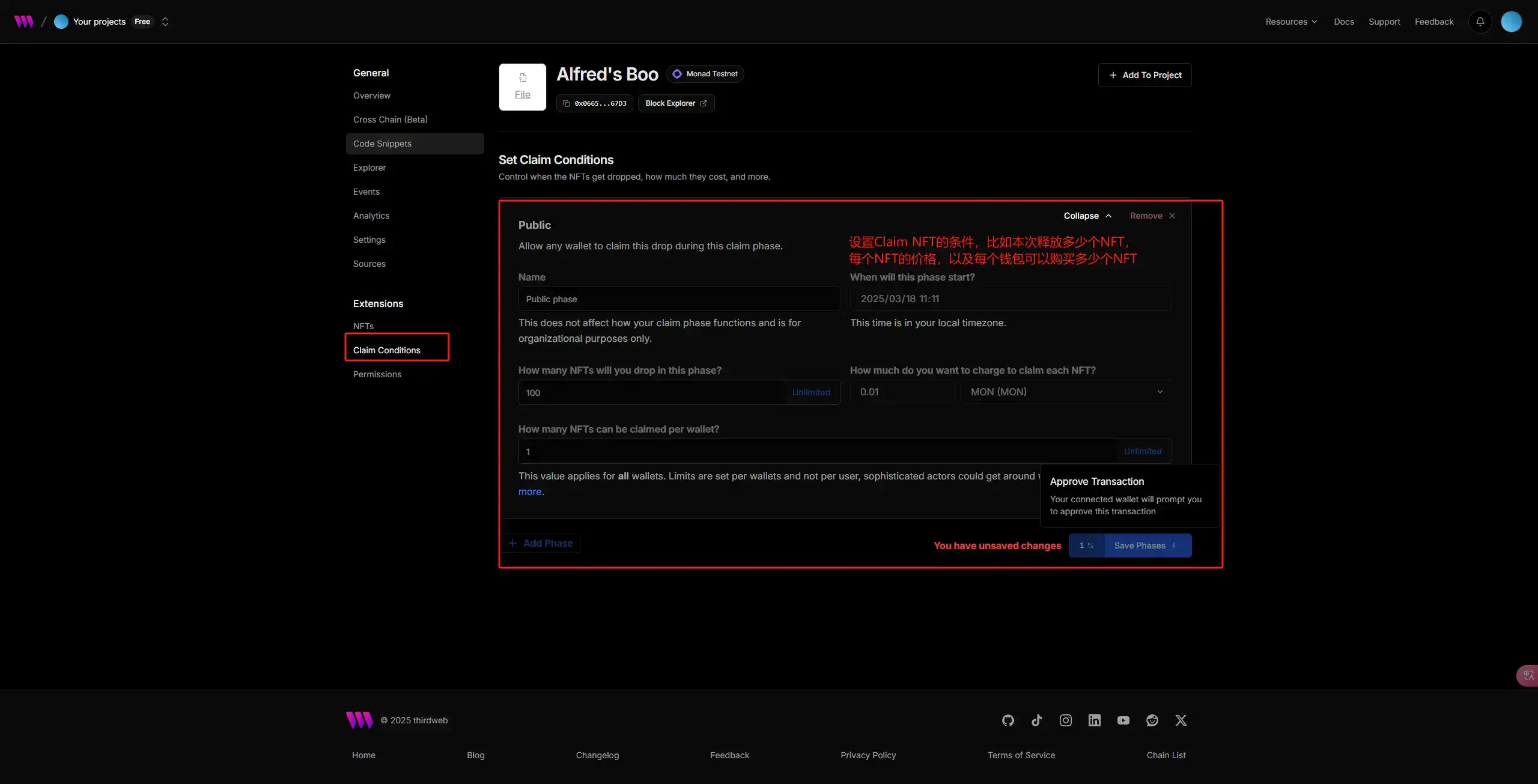The width and height of the screenshot is (1538, 784).
Task: Open the X (Twitter) footer icon
Action: pyautogui.click(x=1181, y=720)
